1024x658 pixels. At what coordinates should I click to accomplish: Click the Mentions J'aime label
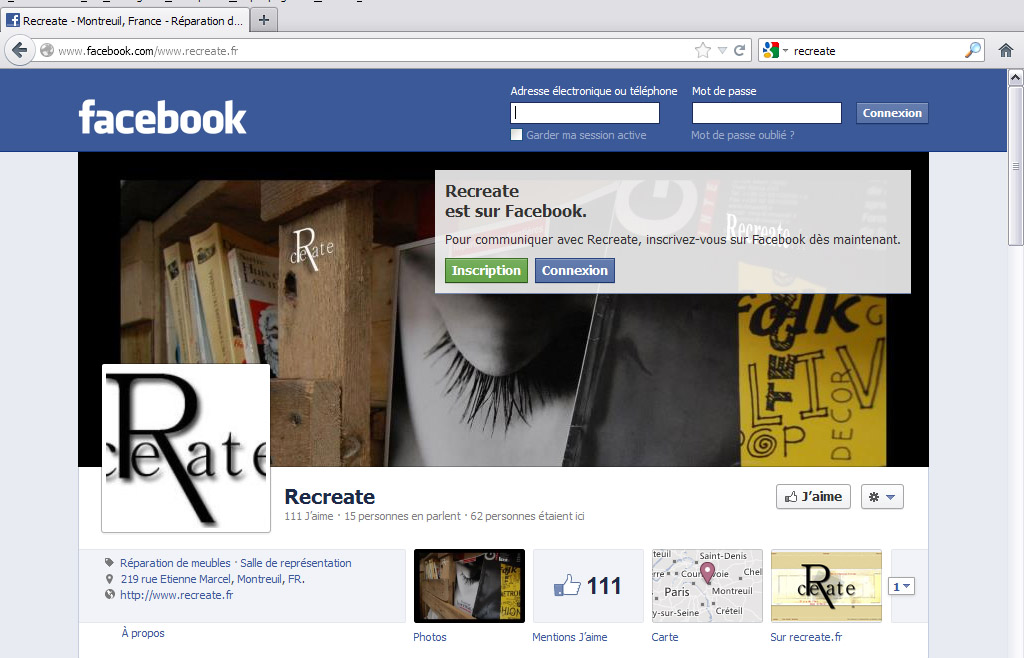[x=569, y=637]
